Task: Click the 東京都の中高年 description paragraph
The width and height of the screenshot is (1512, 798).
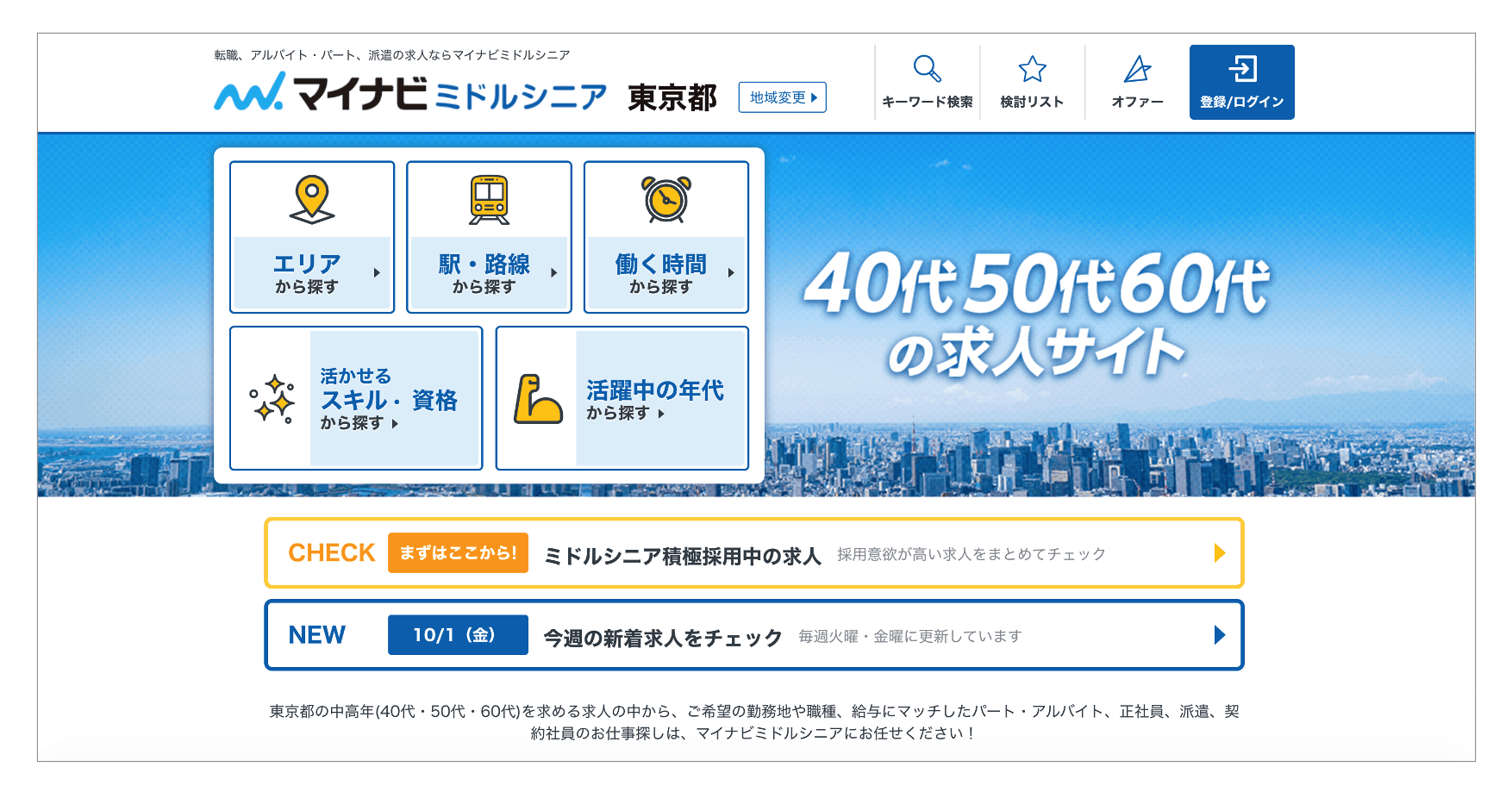Action: 754,722
